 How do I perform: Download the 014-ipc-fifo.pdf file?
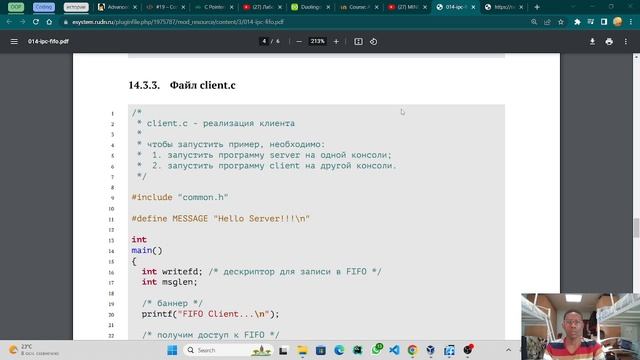[592, 41]
